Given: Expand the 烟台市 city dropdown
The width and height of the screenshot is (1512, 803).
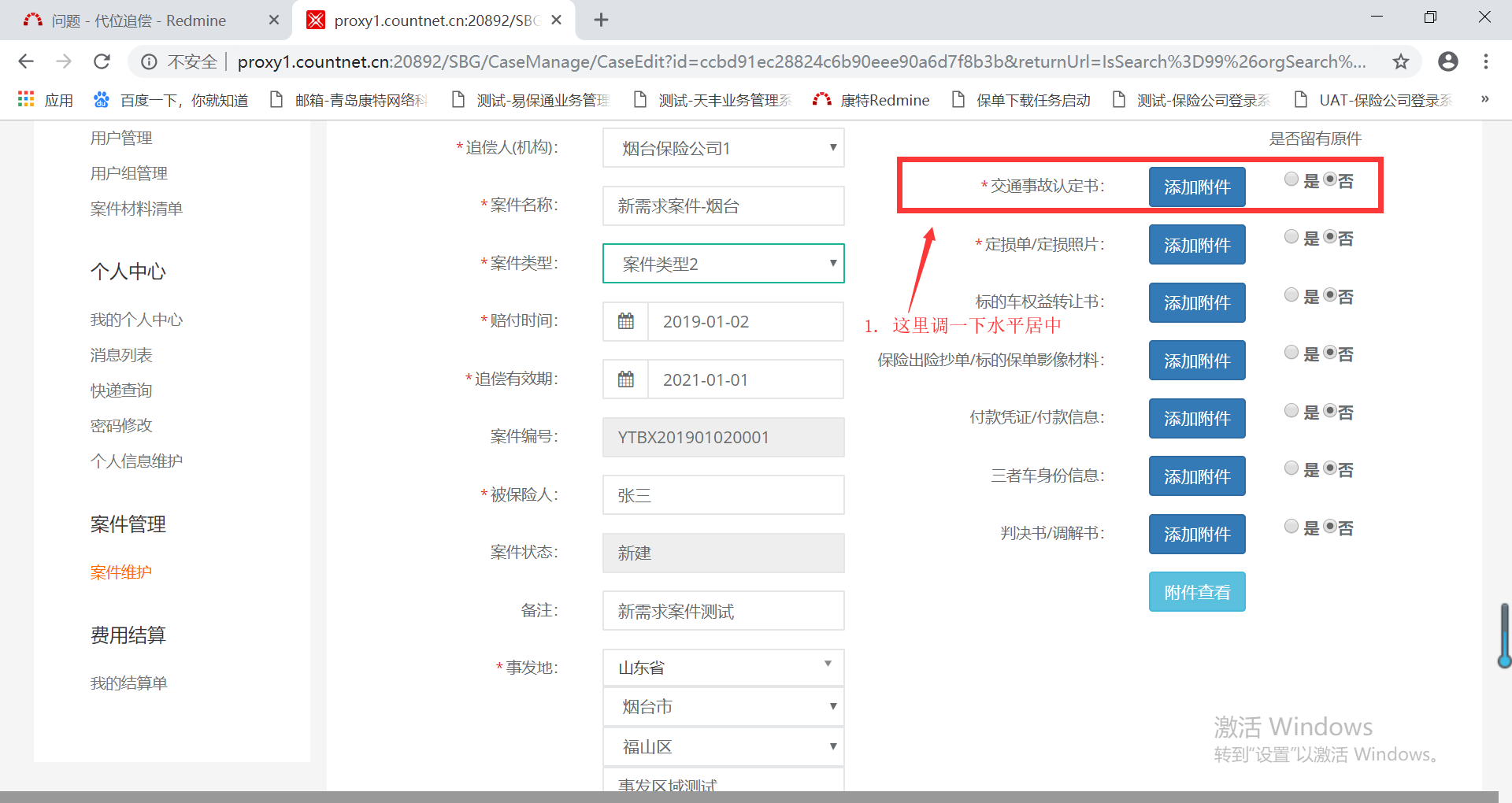Looking at the screenshot, I should coord(724,707).
